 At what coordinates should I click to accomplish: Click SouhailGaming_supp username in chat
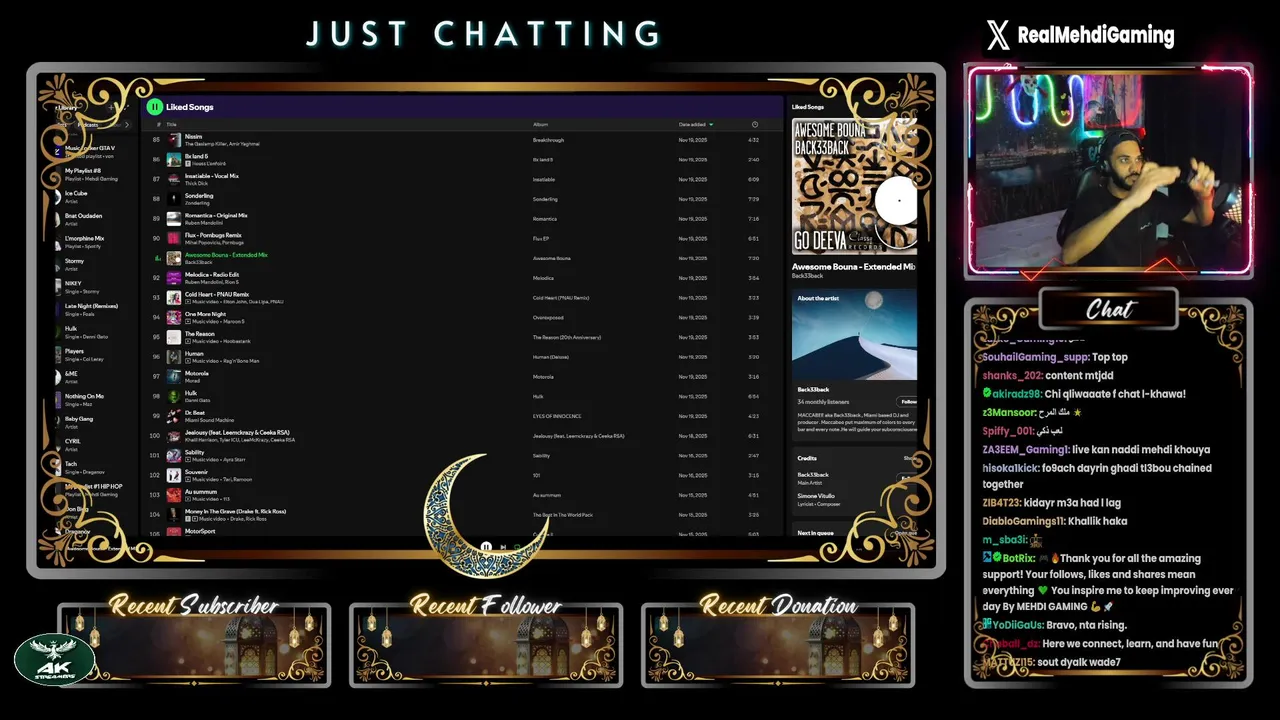point(1035,357)
